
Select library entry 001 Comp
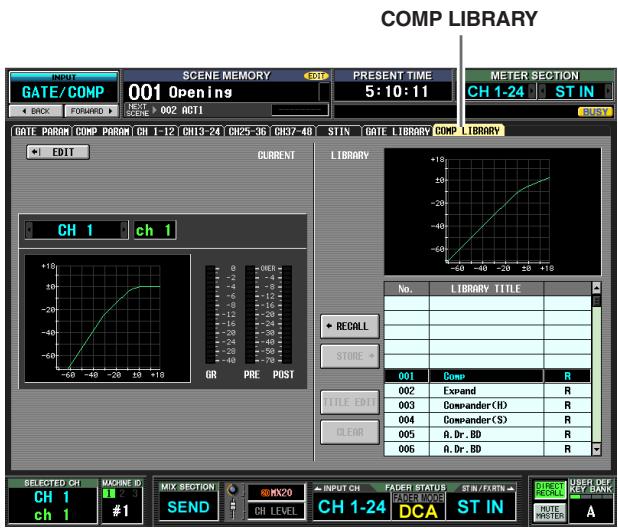click(x=488, y=376)
